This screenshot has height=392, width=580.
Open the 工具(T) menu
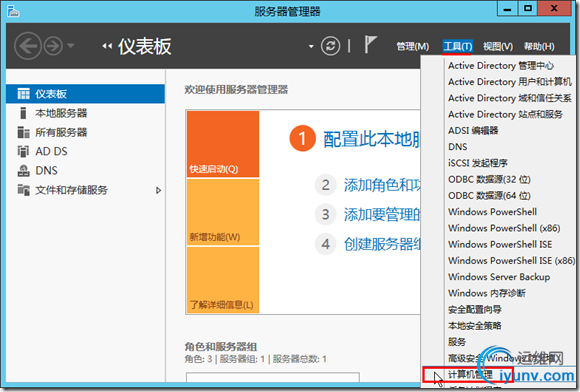[458, 47]
